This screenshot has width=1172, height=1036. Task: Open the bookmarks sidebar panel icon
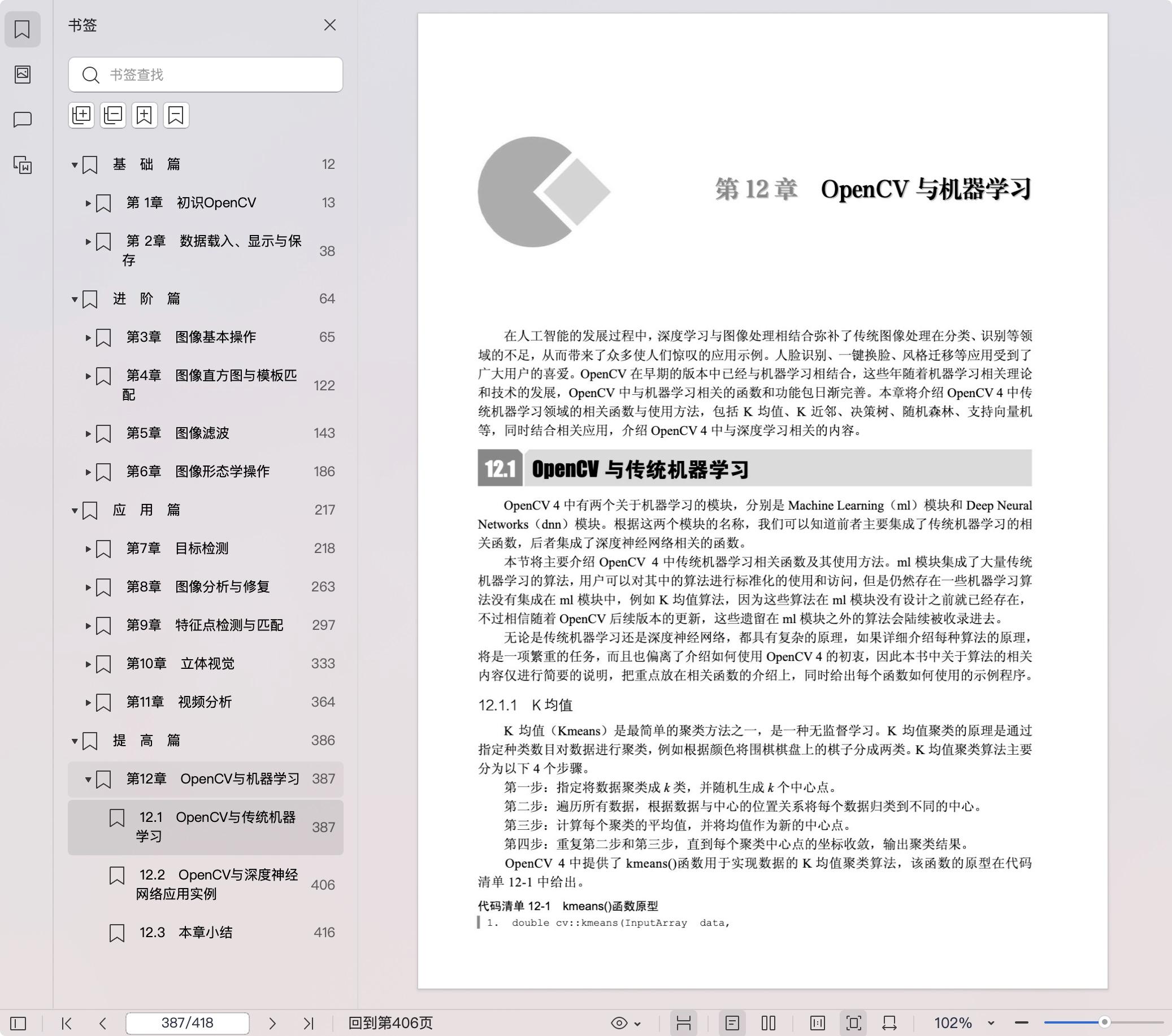coord(23,29)
